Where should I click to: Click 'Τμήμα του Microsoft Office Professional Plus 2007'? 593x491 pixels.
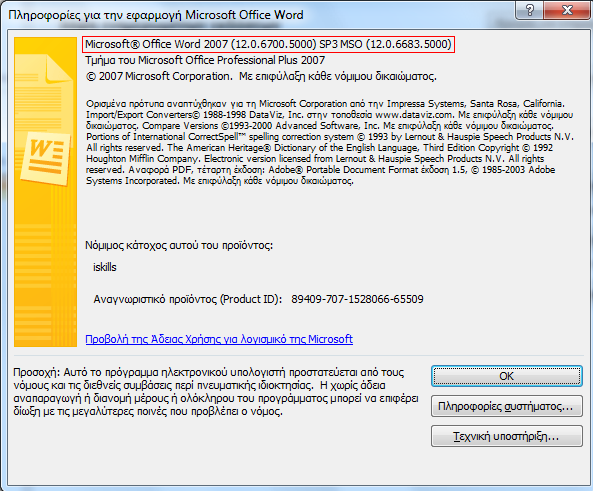[205, 60]
